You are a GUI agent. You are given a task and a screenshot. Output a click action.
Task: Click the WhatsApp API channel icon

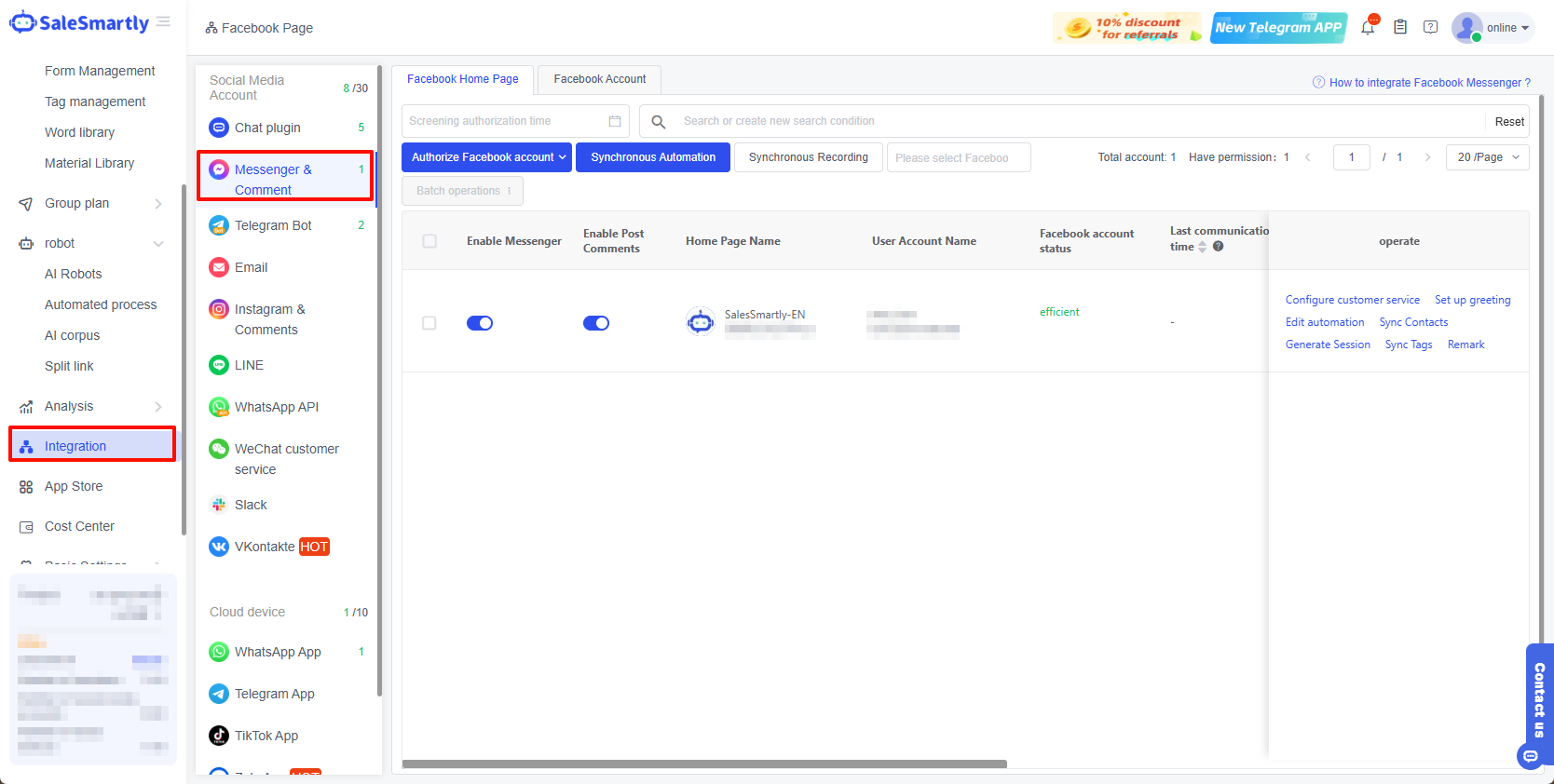click(x=219, y=407)
